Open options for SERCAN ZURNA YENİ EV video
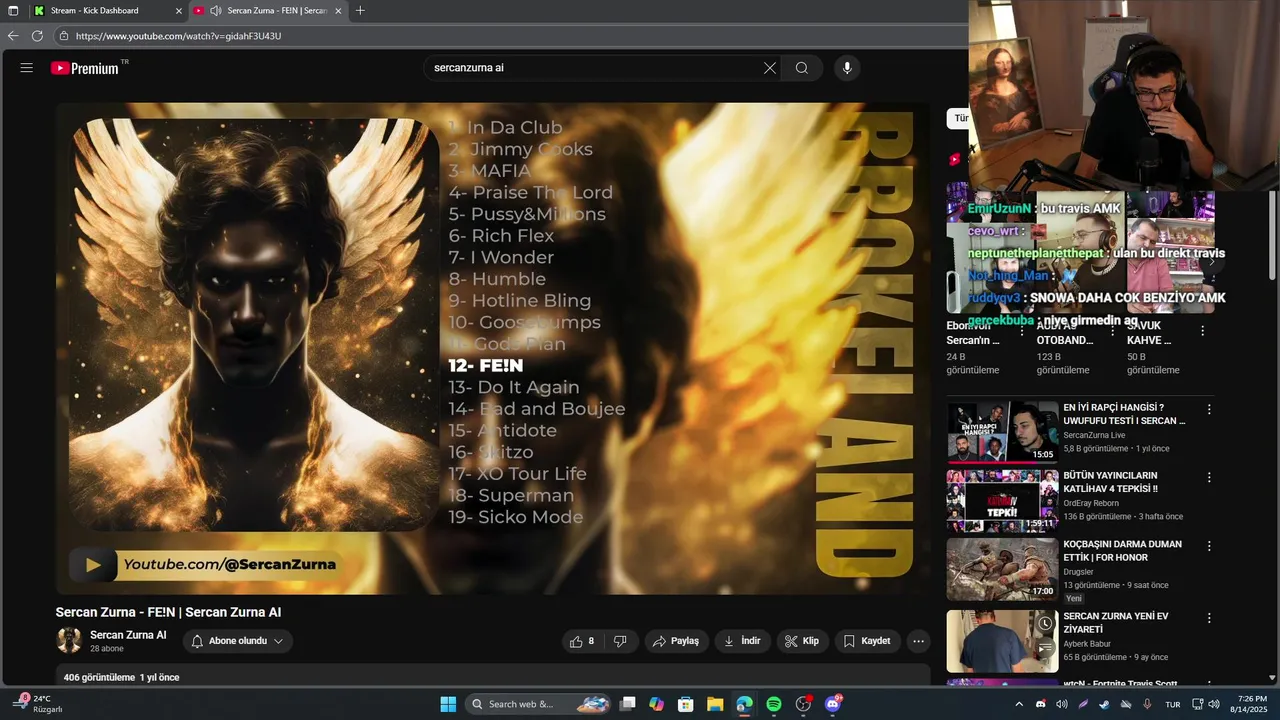The height and width of the screenshot is (720, 1280). tap(1209, 618)
